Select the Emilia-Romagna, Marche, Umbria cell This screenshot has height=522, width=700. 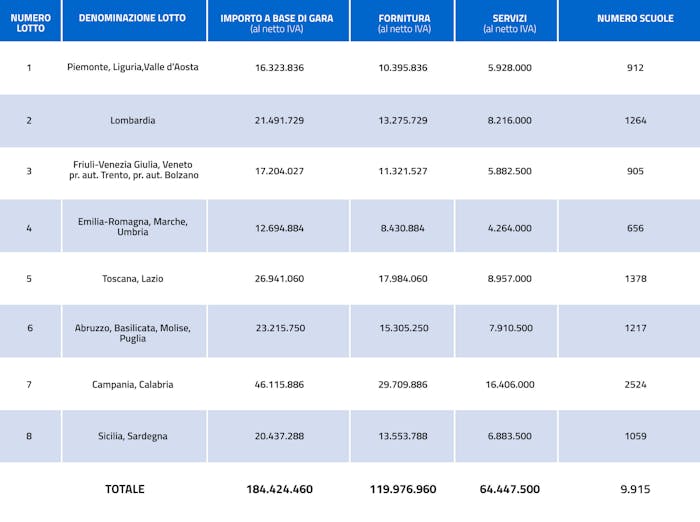coord(133,226)
